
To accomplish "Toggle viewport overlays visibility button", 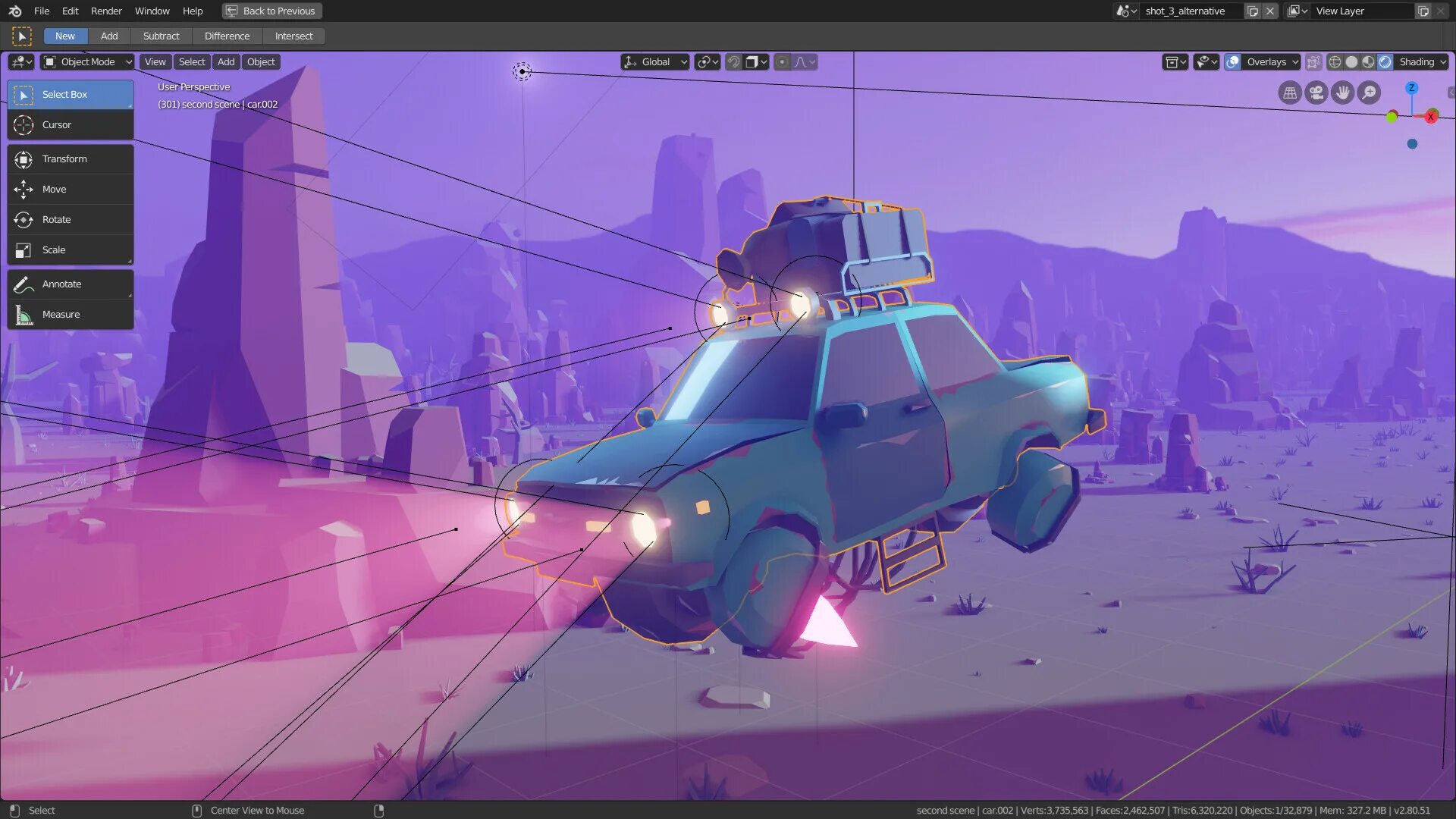I will coord(1233,62).
